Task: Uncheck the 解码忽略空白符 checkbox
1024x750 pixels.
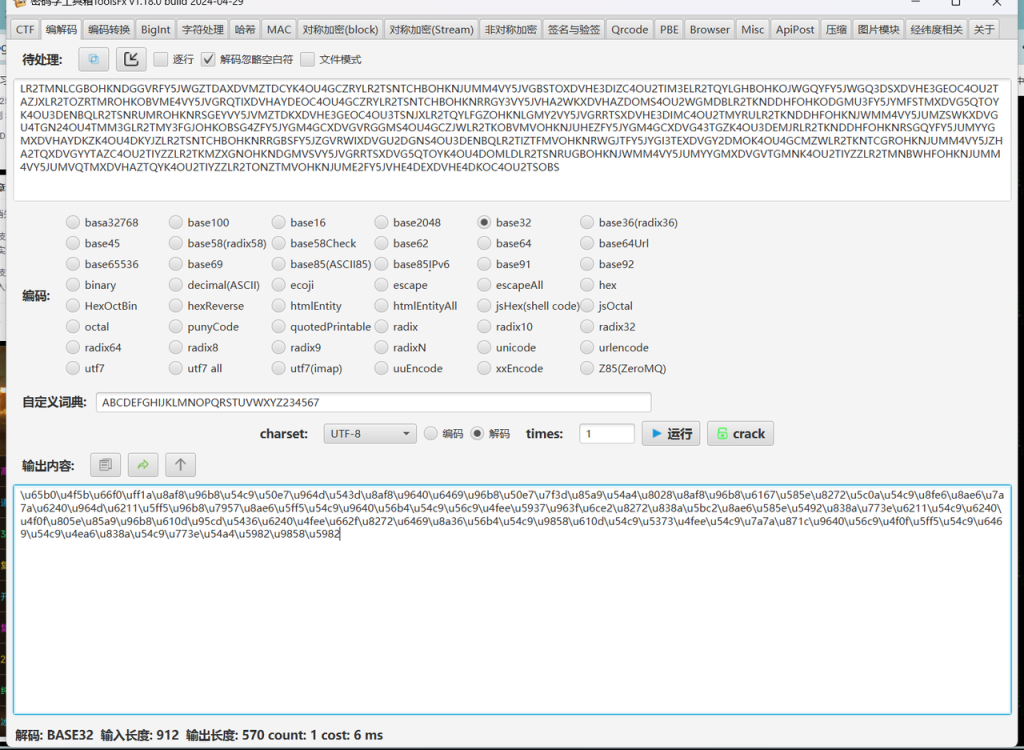Action: click(208, 60)
